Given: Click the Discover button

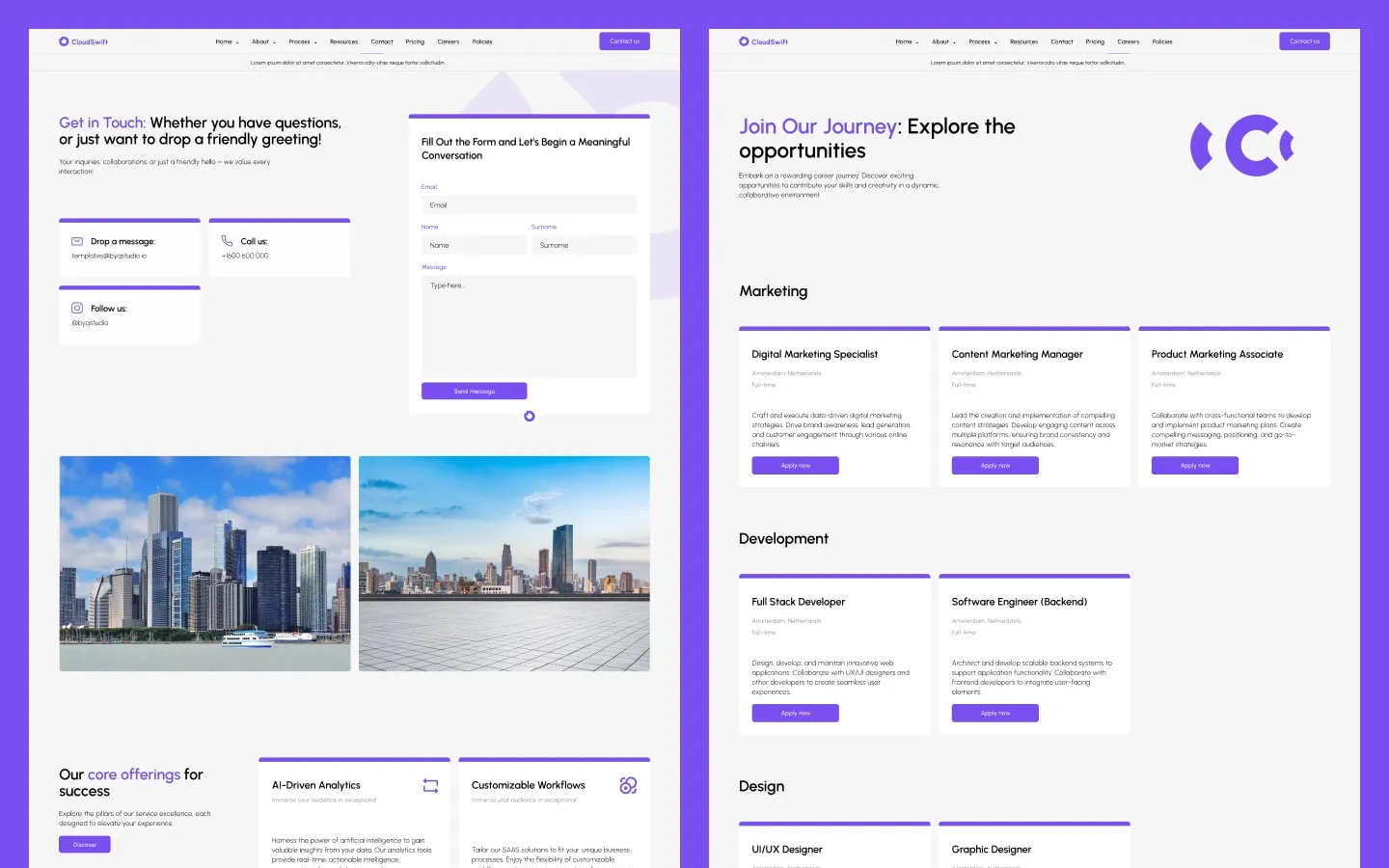Looking at the screenshot, I should (x=85, y=845).
